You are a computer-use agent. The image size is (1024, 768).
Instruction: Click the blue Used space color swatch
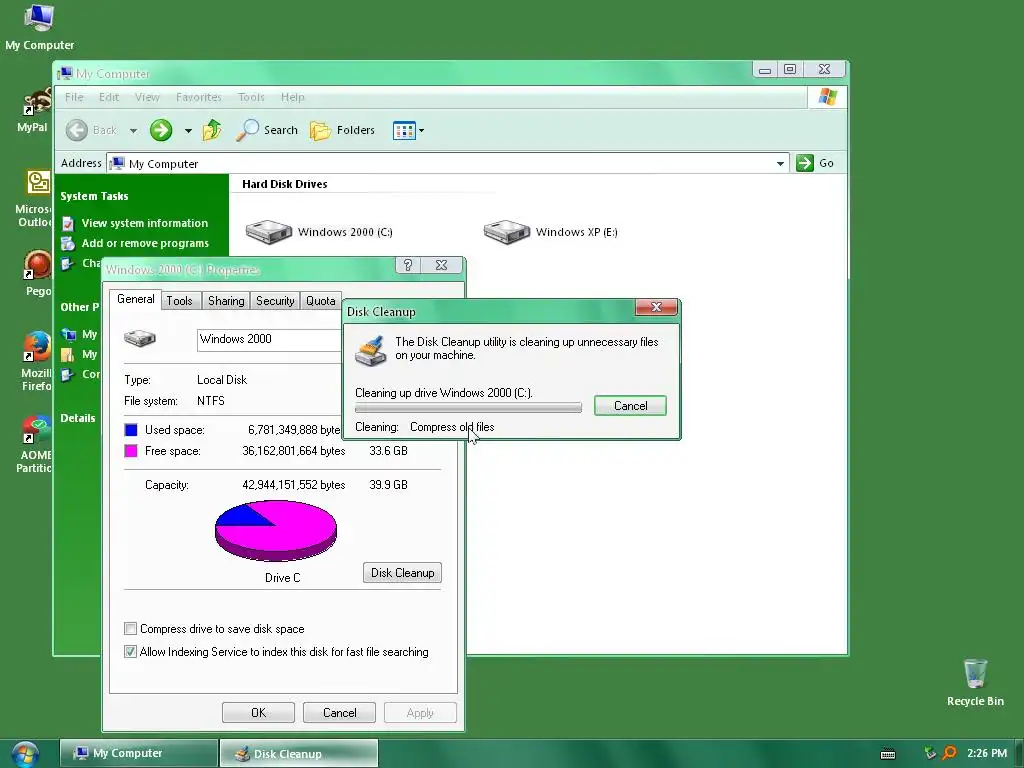(x=131, y=430)
